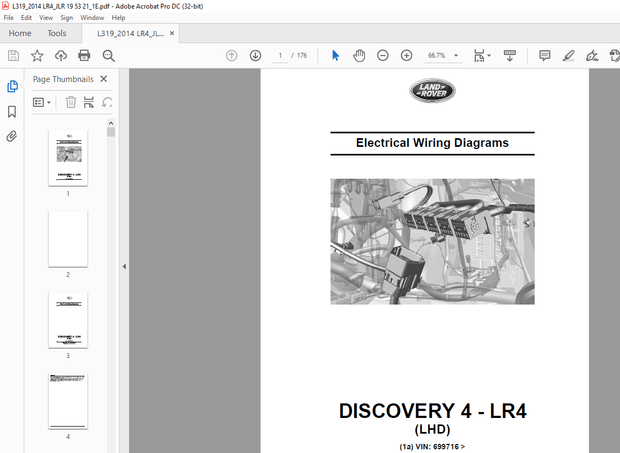
Task: Rotate page counterclockwise icon
Action: [x=107, y=102]
